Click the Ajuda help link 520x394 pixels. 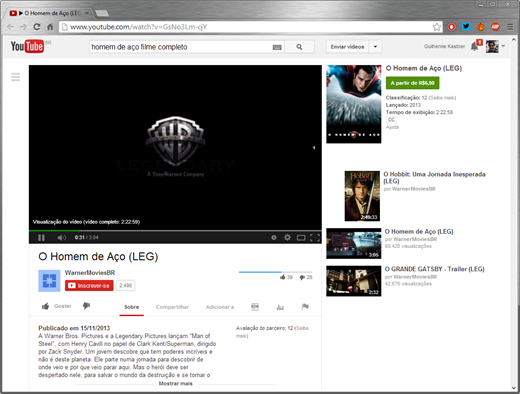pyautogui.click(x=392, y=127)
